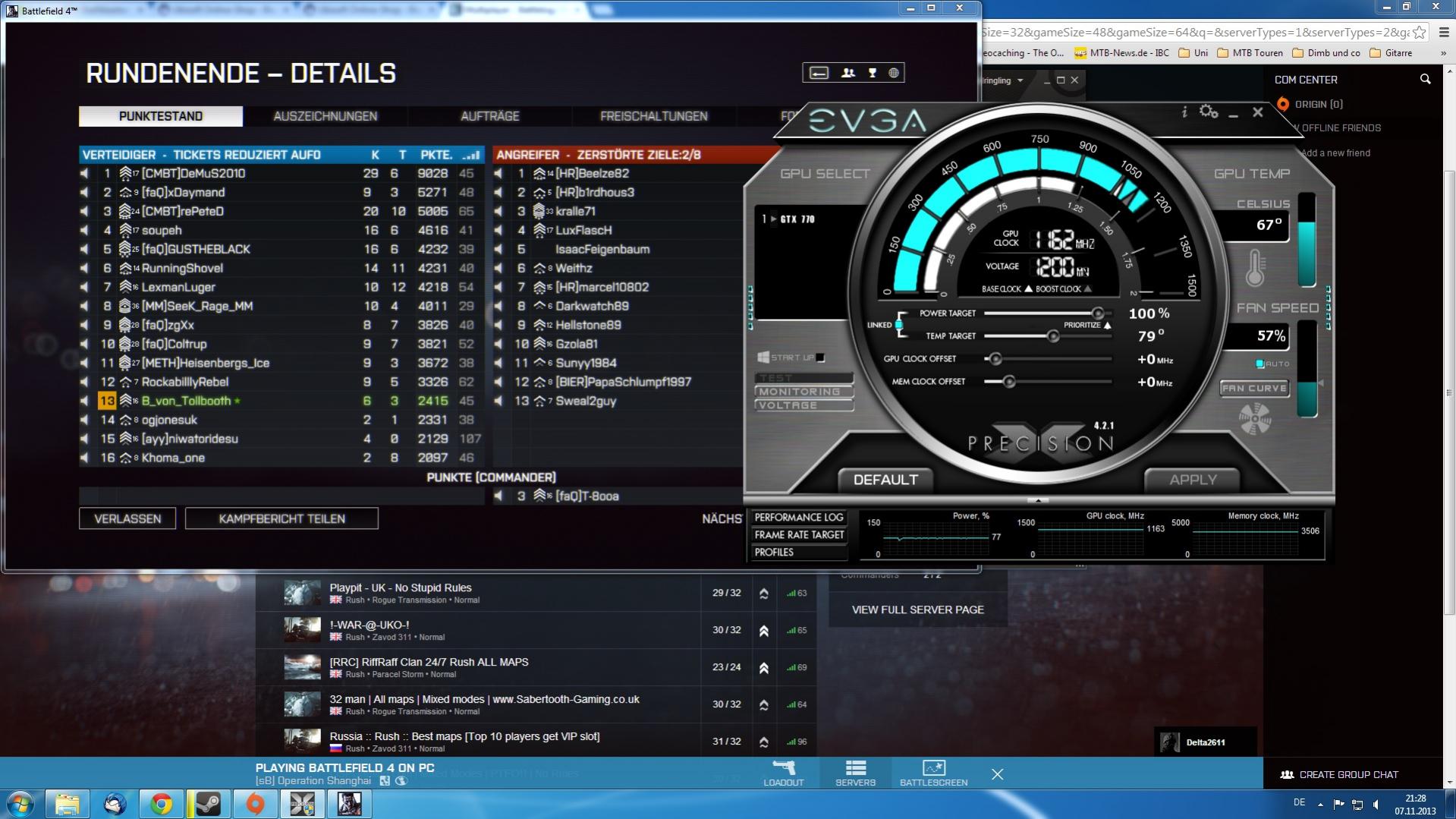Viewport: 1456px width, 819px height.
Task: Click Kampfbericht Teilen button
Action: pyautogui.click(x=281, y=519)
